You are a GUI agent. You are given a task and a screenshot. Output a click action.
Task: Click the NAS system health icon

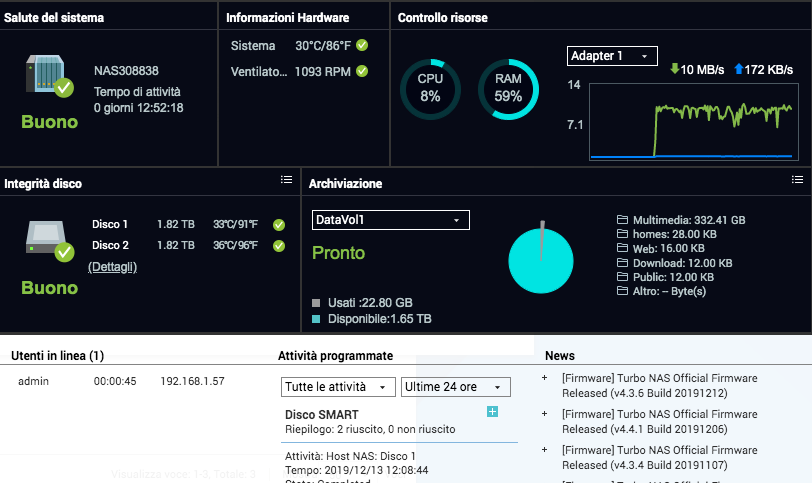click(49, 77)
